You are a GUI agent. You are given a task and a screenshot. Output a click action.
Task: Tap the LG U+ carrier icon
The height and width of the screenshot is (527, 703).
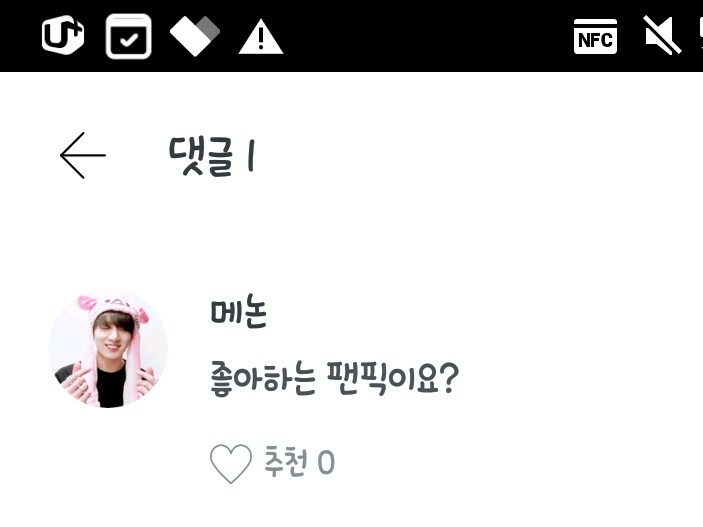click(63, 35)
